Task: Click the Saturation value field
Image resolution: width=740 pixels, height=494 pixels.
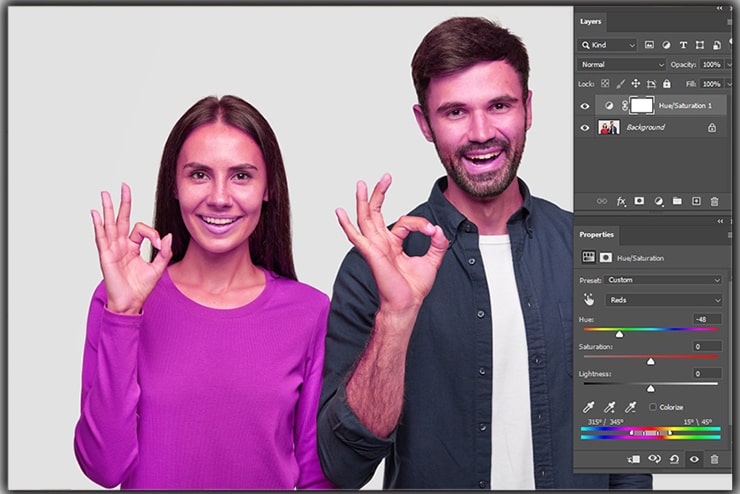Action: click(x=707, y=346)
